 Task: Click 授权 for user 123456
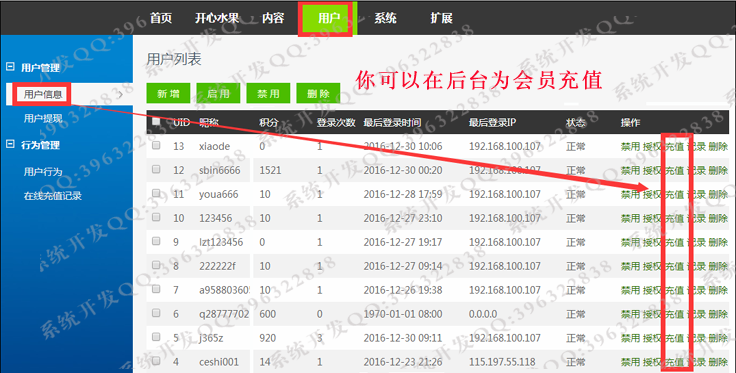(x=652, y=218)
